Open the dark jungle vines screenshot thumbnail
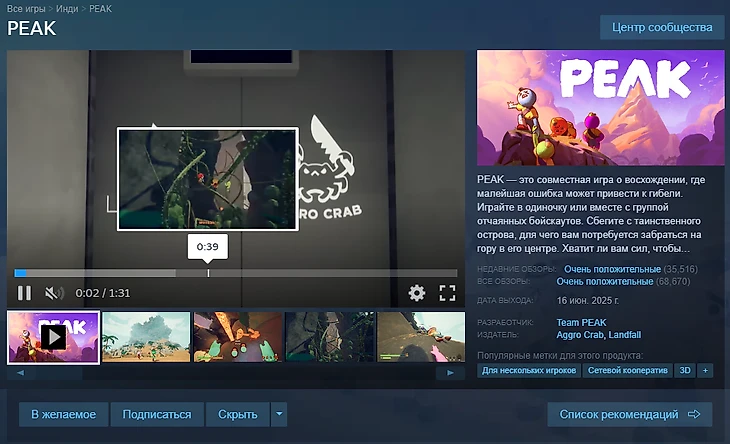Image resolution: width=730 pixels, height=444 pixels. (330, 337)
